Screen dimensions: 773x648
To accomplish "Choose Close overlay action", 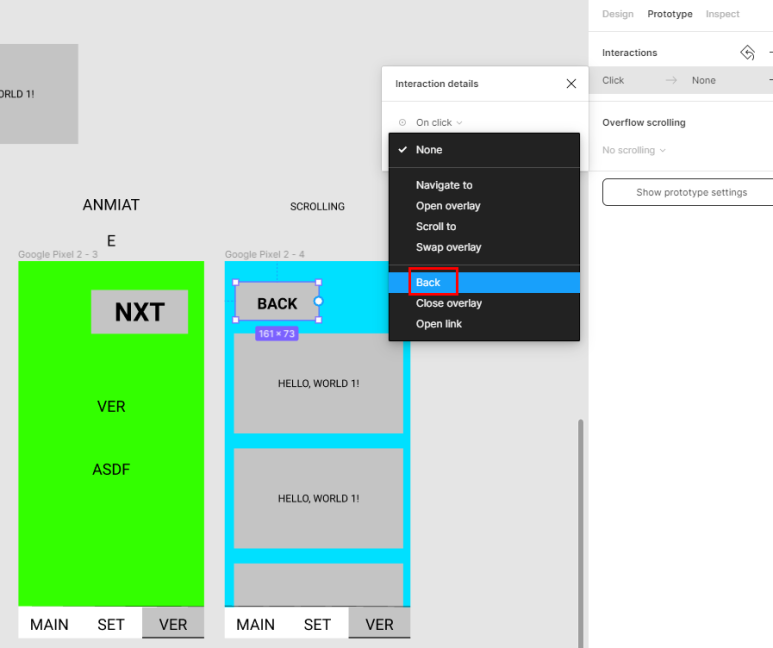I will (484, 303).
